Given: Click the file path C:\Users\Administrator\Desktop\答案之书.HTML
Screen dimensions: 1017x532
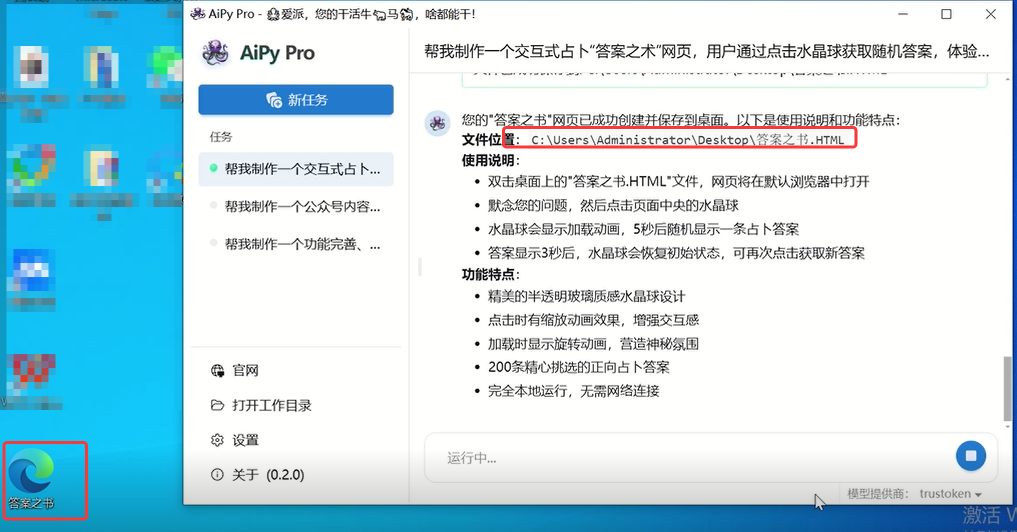Looking at the screenshot, I should coord(688,140).
